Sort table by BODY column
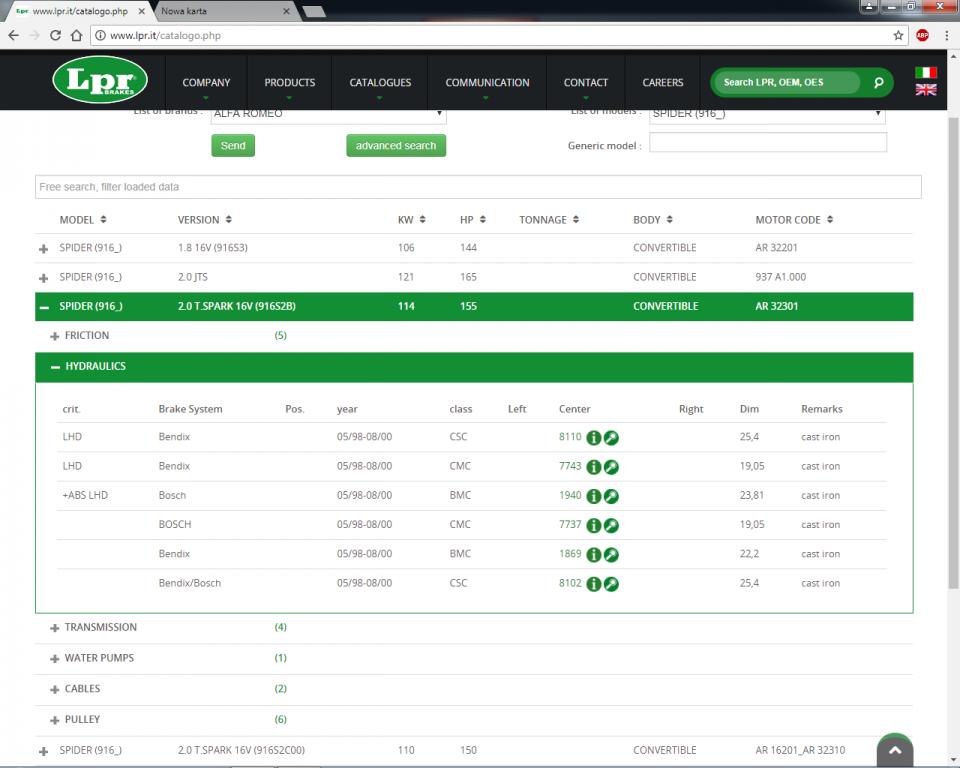Image resolution: width=960 pixels, height=768 pixels. (x=669, y=219)
